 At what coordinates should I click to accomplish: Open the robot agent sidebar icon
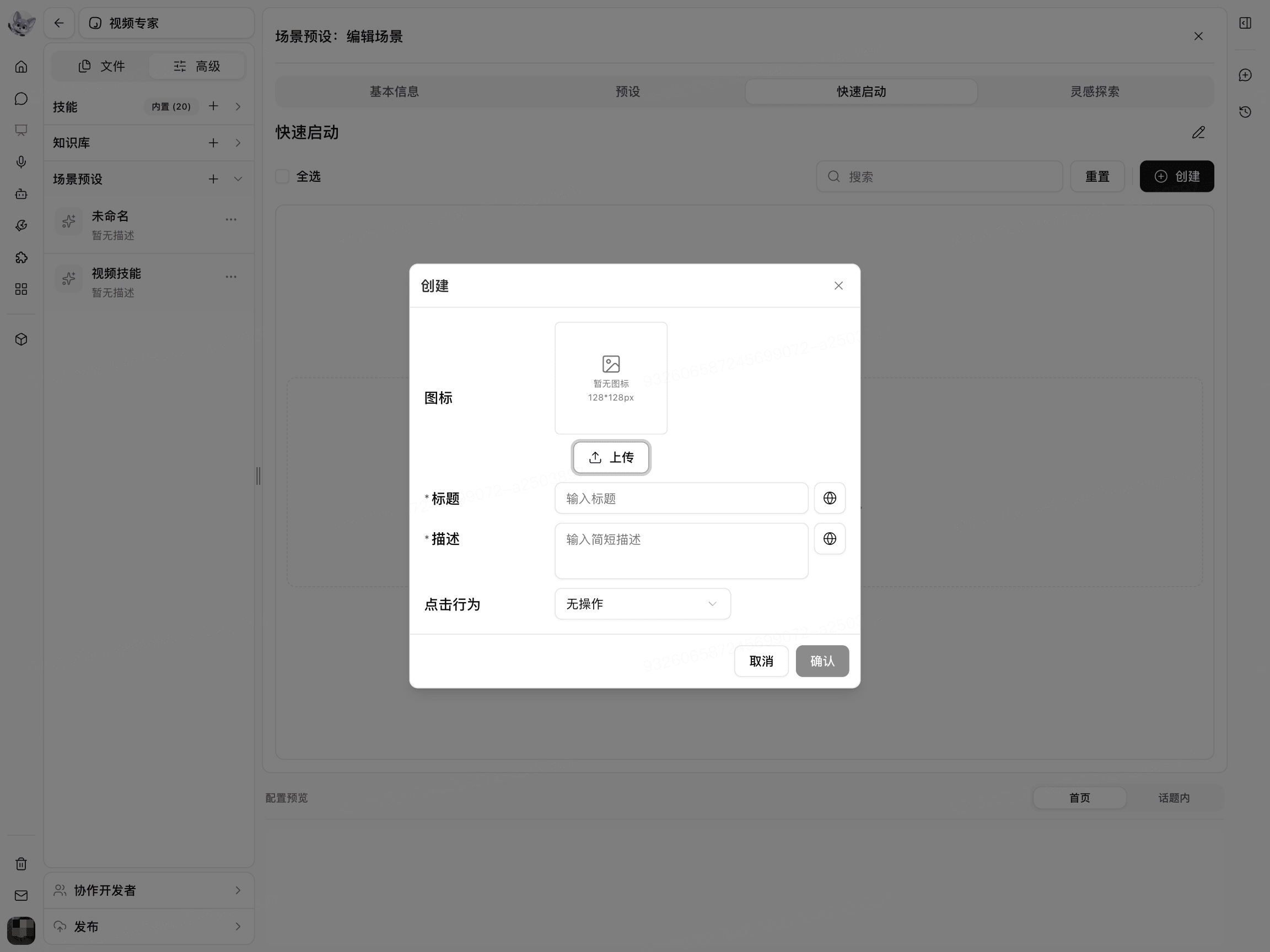(x=21, y=194)
